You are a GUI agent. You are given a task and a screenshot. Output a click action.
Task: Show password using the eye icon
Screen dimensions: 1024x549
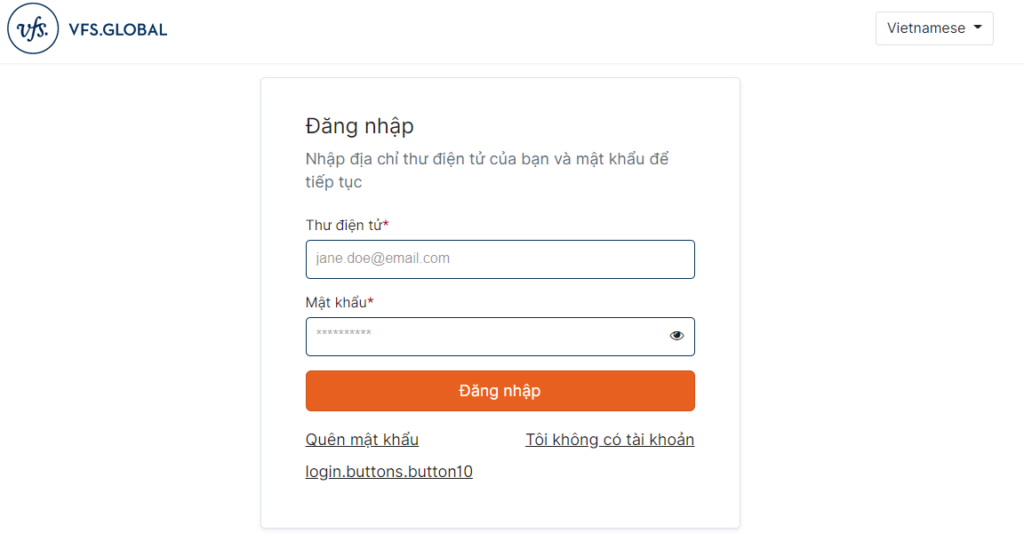click(x=677, y=336)
